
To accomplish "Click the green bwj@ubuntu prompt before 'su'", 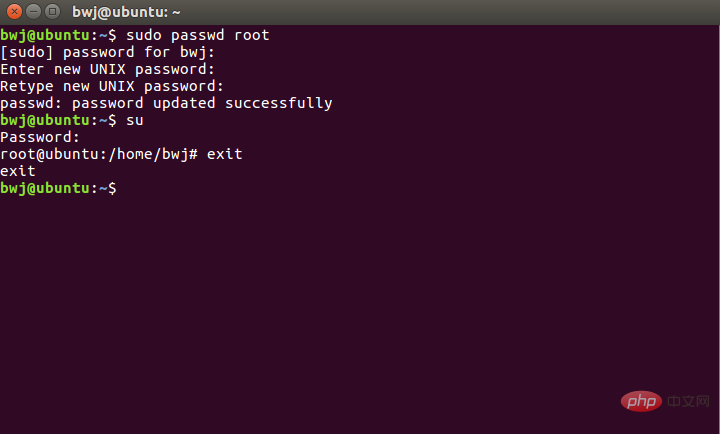I will pyautogui.click(x=45, y=120).
